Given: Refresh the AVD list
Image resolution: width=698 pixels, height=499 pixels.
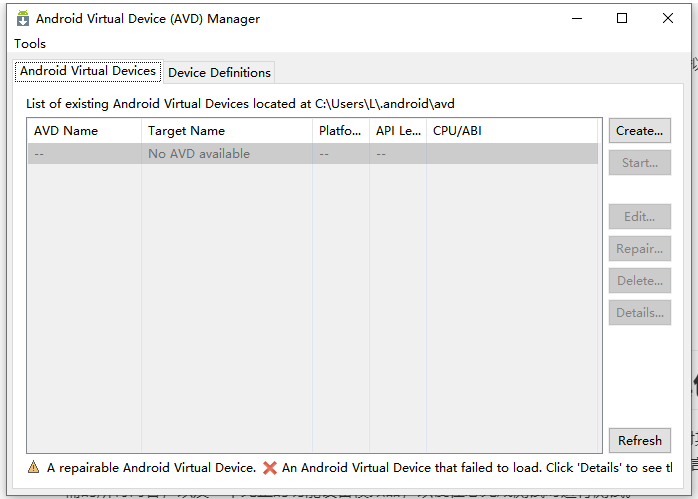Looking at the screenshot, I should (x=640, y=441).
